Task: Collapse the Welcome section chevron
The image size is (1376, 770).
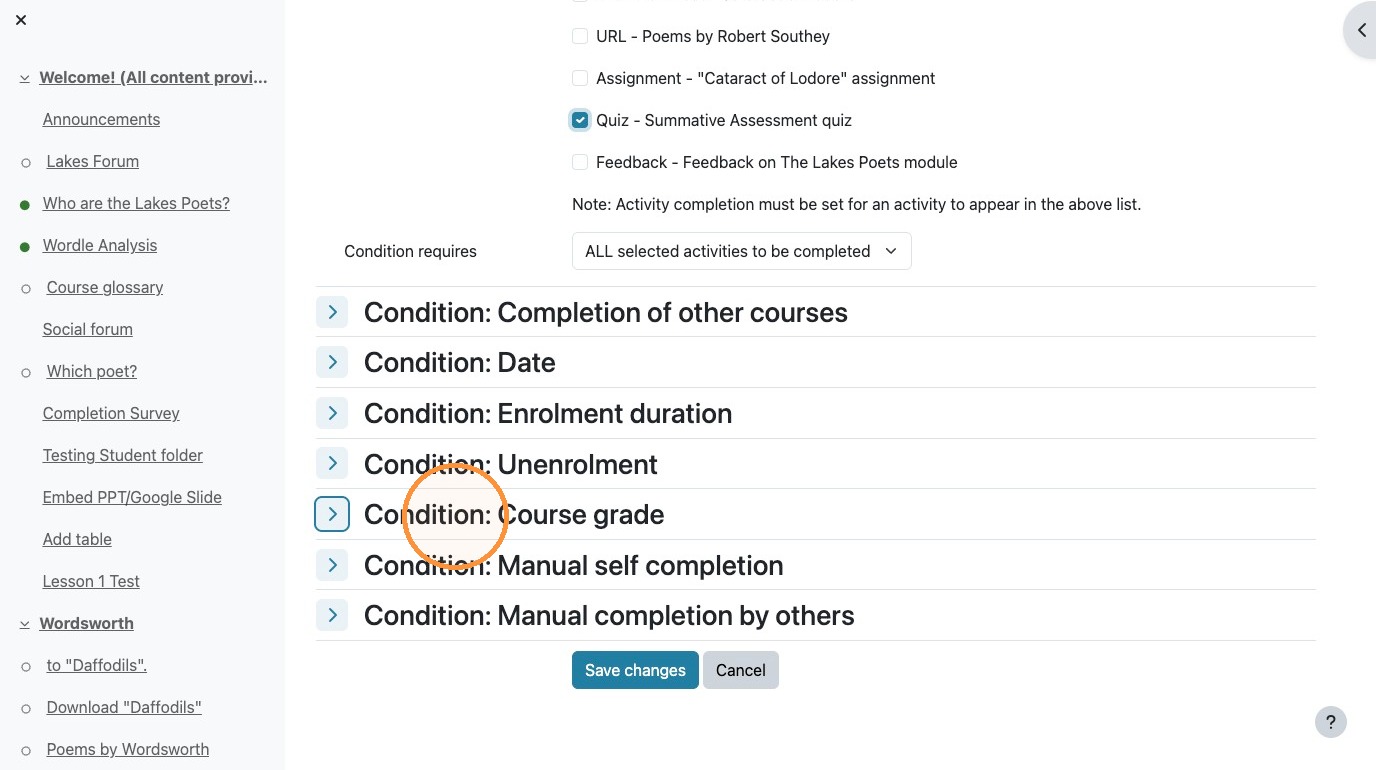Action: (25, 78)
